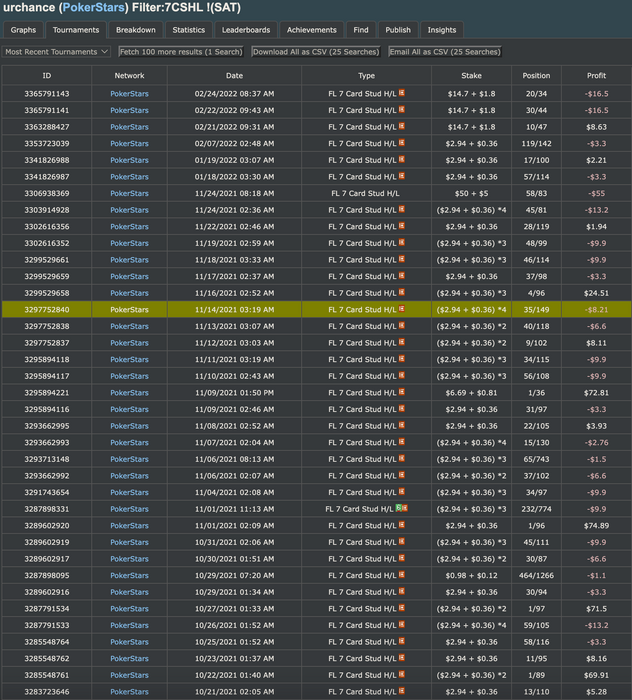Switch to the Achievements tab

point(312,30)
